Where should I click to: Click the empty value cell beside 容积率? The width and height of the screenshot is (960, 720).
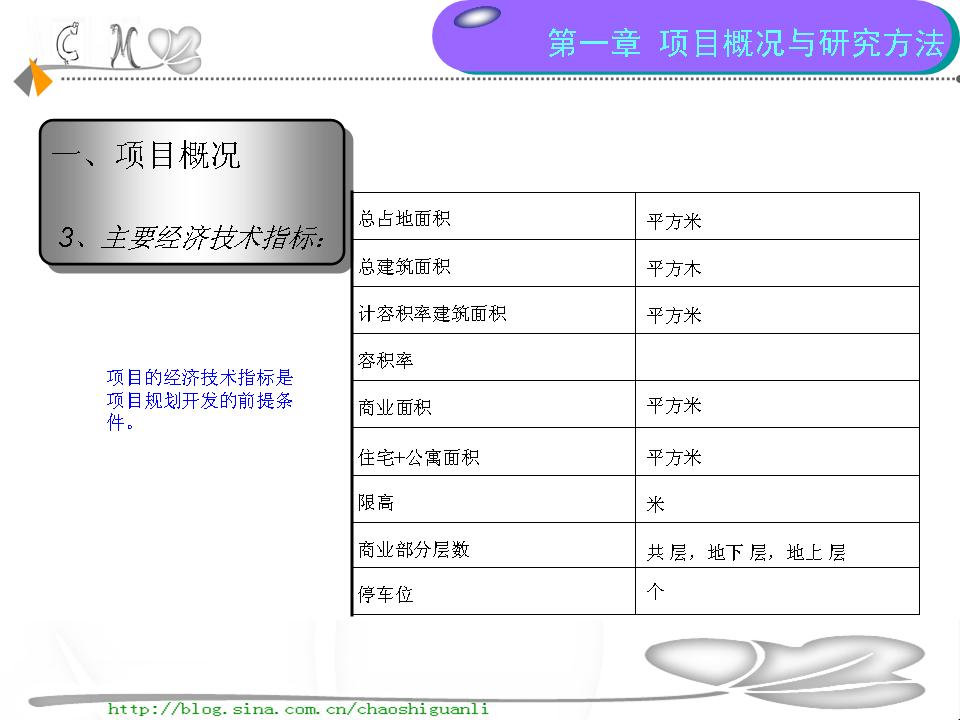pyautogui.click(x=777, y=357)
